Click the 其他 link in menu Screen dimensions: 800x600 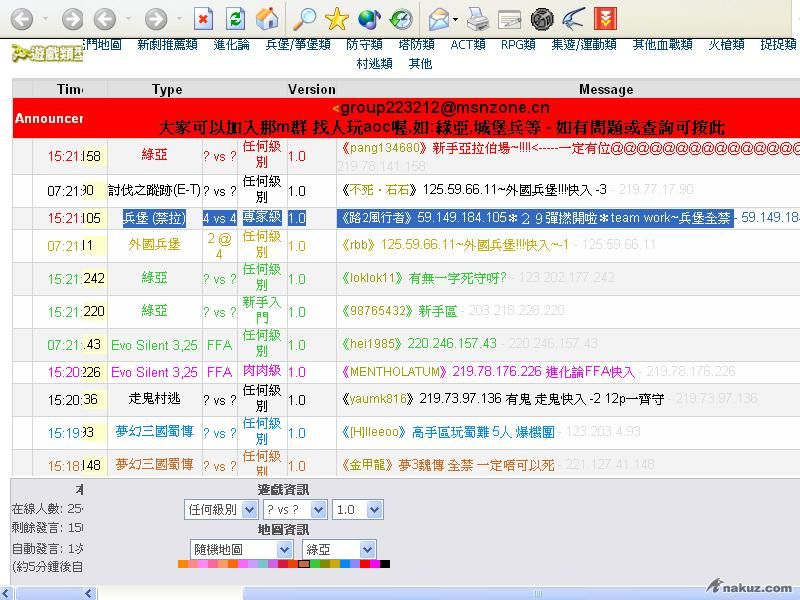tap(420, 64)
